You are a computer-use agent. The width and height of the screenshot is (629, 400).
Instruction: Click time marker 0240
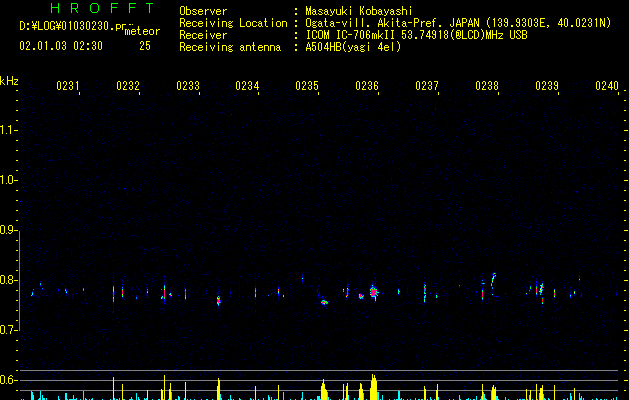(x=607, y=86)
